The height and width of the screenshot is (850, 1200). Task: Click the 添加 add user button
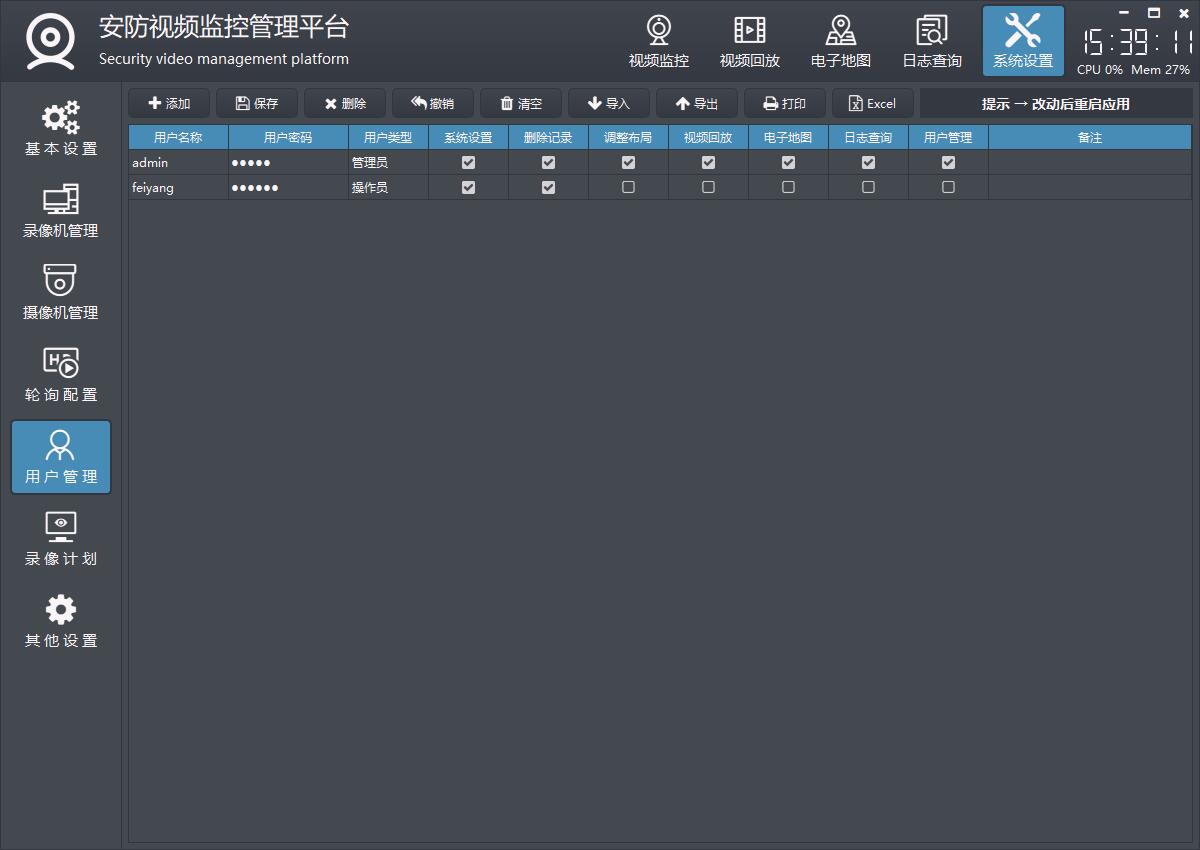click(x=169, y=104)
